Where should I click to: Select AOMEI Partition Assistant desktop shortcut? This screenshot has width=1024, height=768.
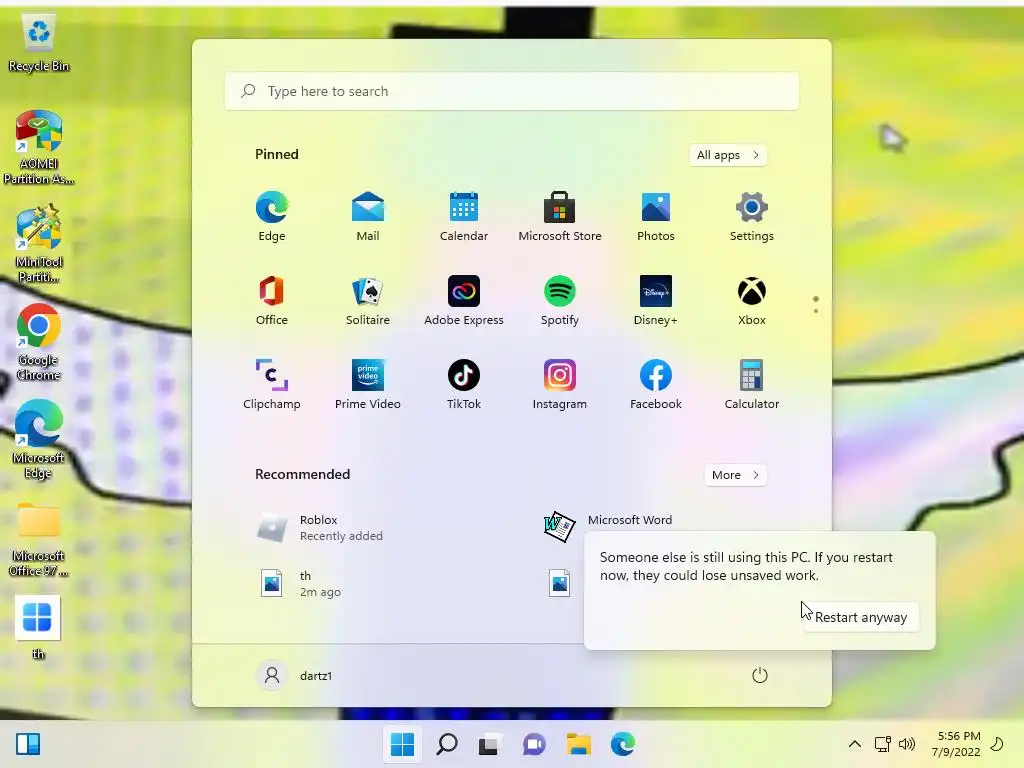[39, 148]
